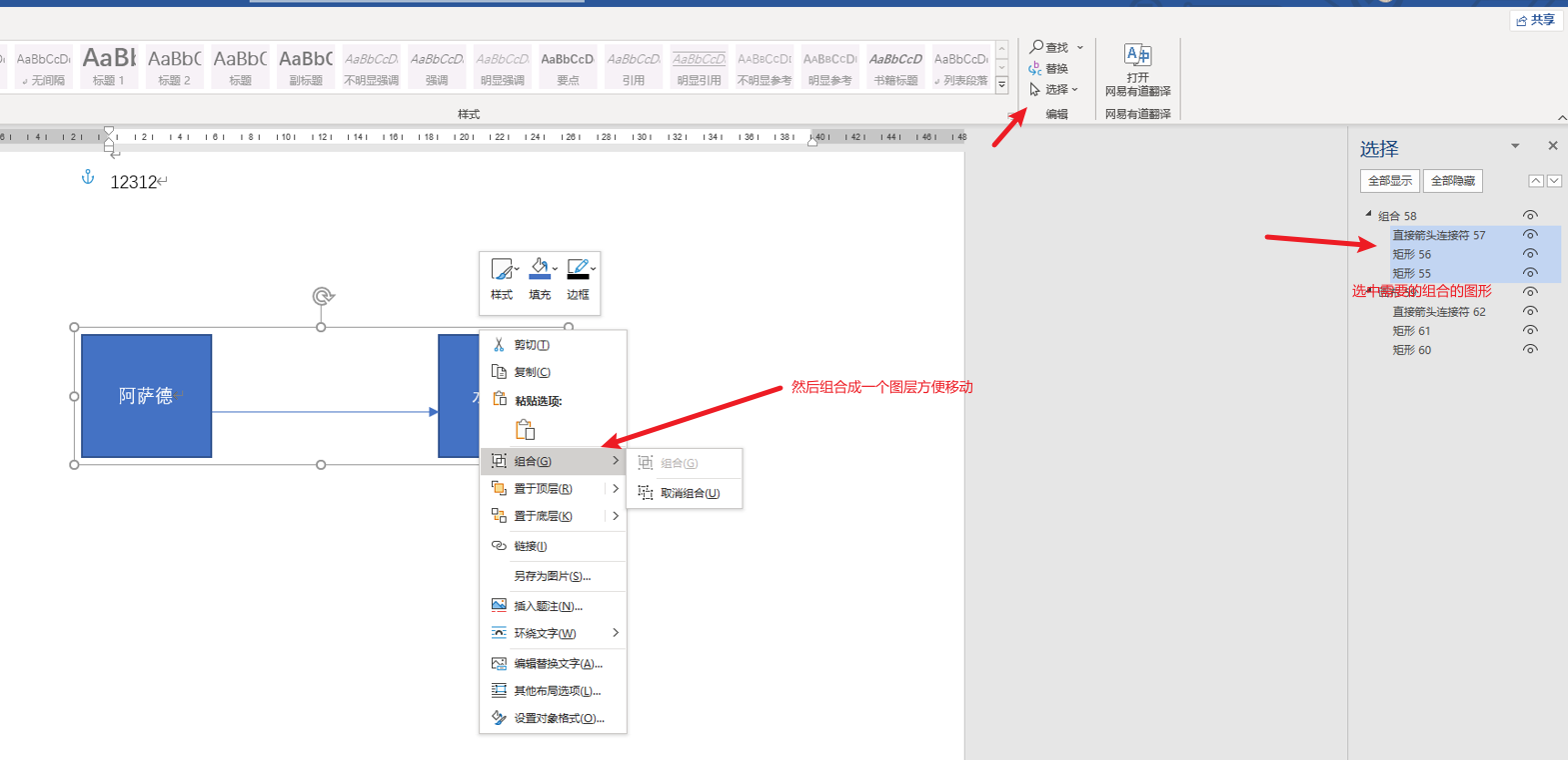Expand arrow beside 置于底层 entry
Image resolution: width=1568 pixels, height=760 pixels.
616,516
